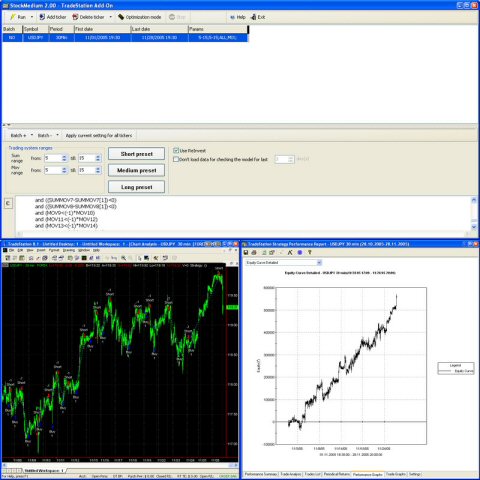The width and height of the screenshot is (480, 480).
Task: Click the Params column header
Action: 218,29
